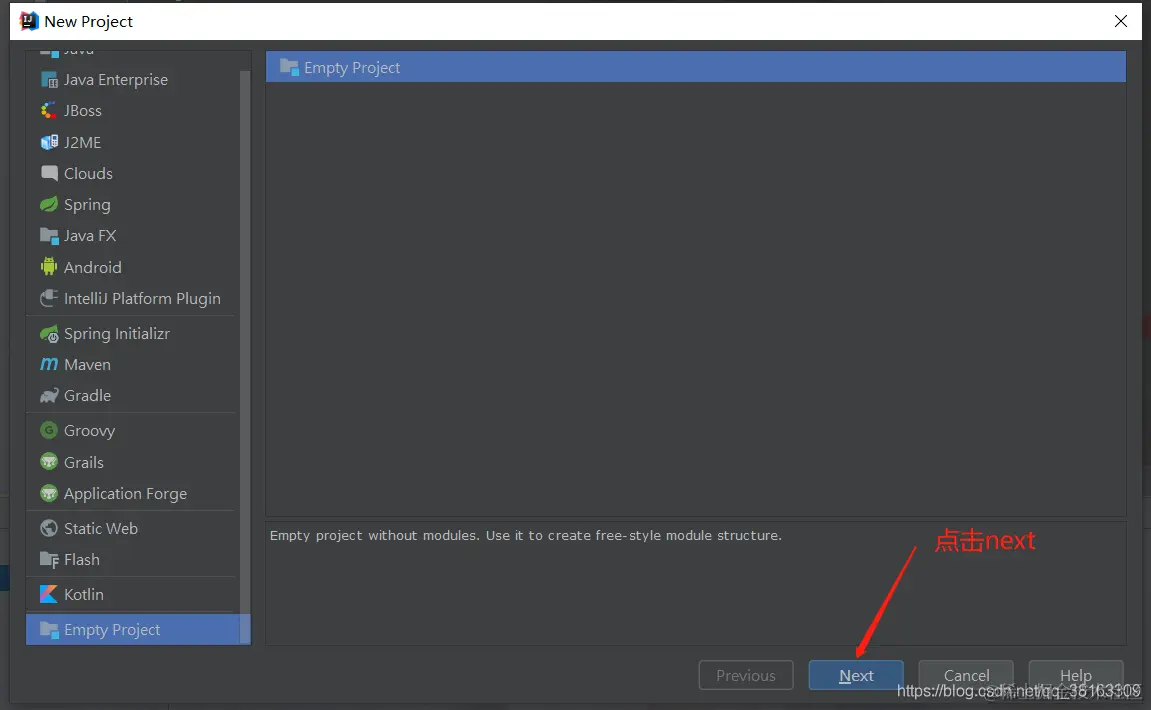Close the New Project dialog
Screen dimensions: 1151x710
[x=1120, y=21]
